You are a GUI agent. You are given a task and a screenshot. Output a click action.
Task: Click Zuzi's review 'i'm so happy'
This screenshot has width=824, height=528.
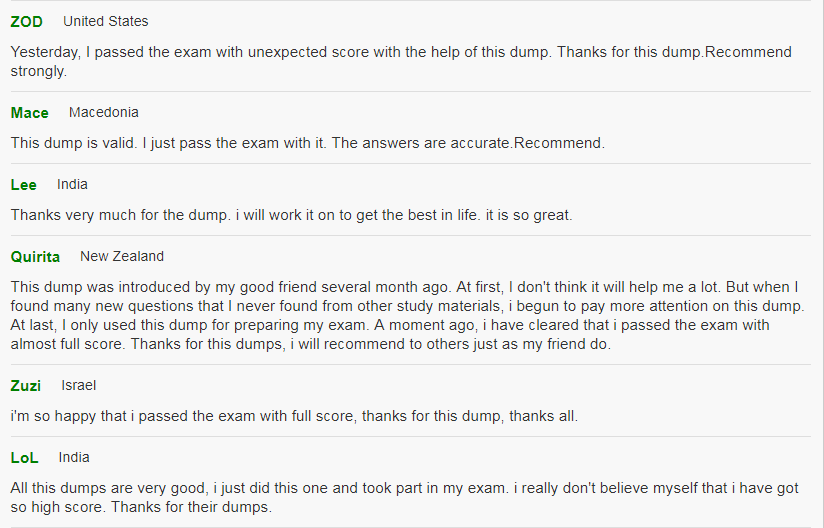[x=294, y=417]
